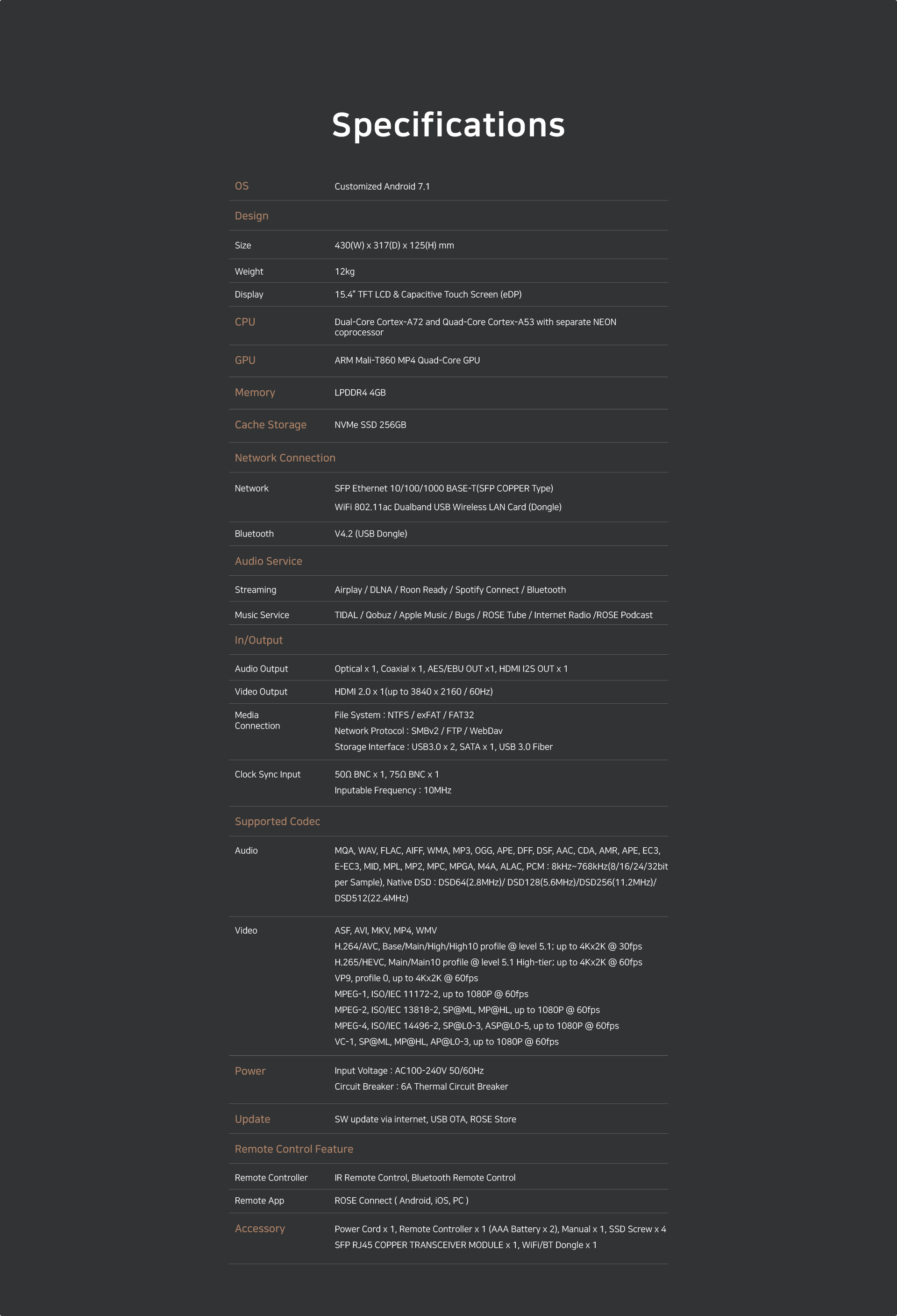This screenshot has height=1316, width=897.
Task: Click the CPU section label
Action: point(245,322)
